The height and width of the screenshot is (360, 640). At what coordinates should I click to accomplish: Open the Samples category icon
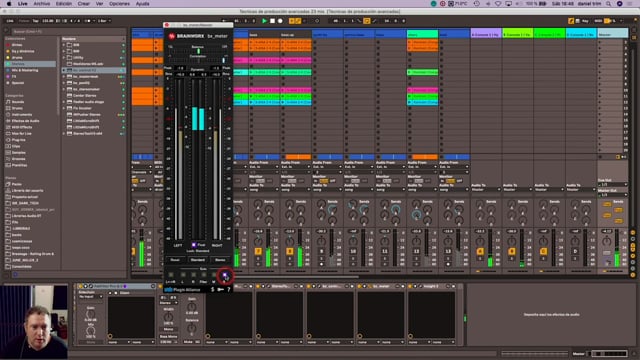8,153
